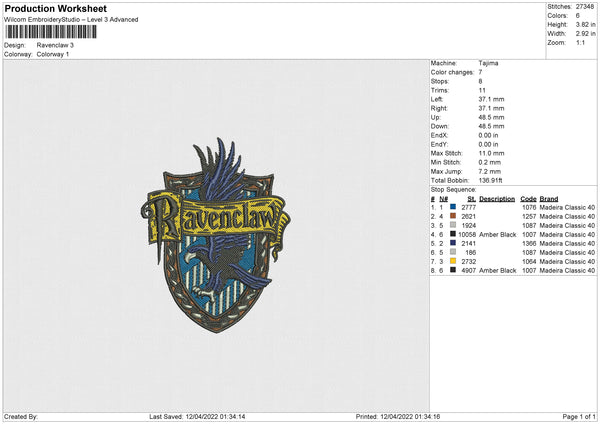Image resolution: width=600 pixels, height=424 pixels.
Task: Click the 'Created By:' footer label
Action: point(21,417)
